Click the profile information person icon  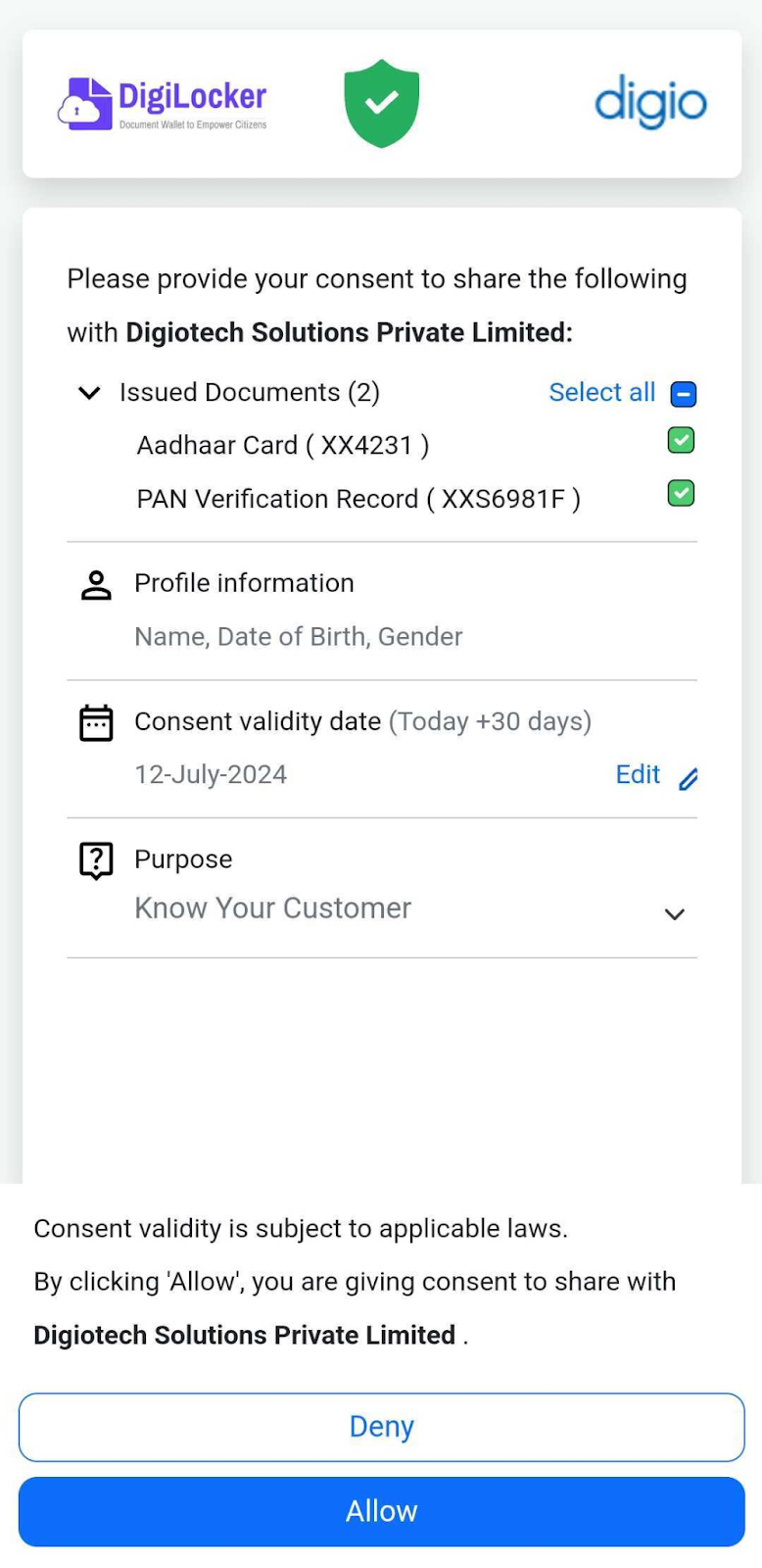pyautogui.click(x=96, y=585)
